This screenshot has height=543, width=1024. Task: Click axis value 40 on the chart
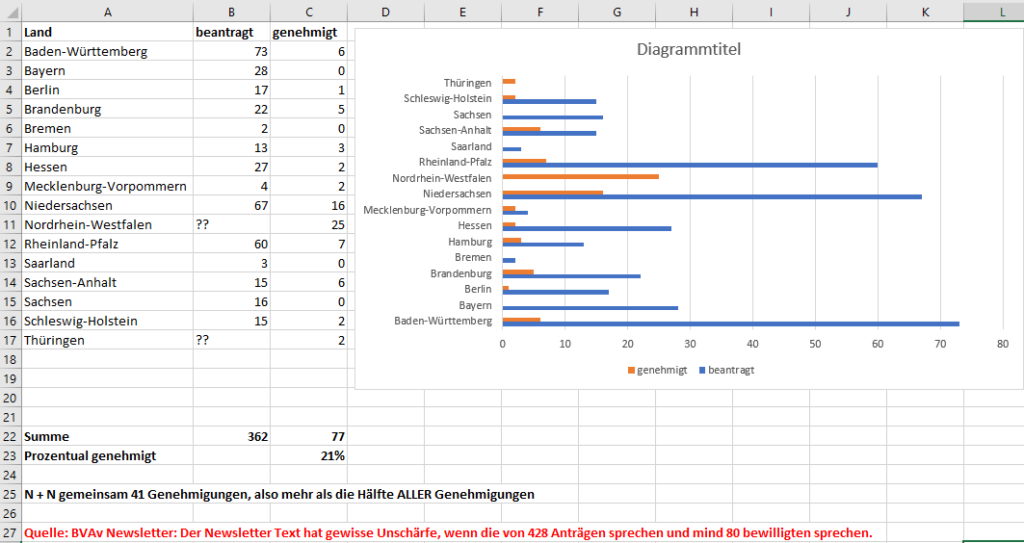pos(752,345)
